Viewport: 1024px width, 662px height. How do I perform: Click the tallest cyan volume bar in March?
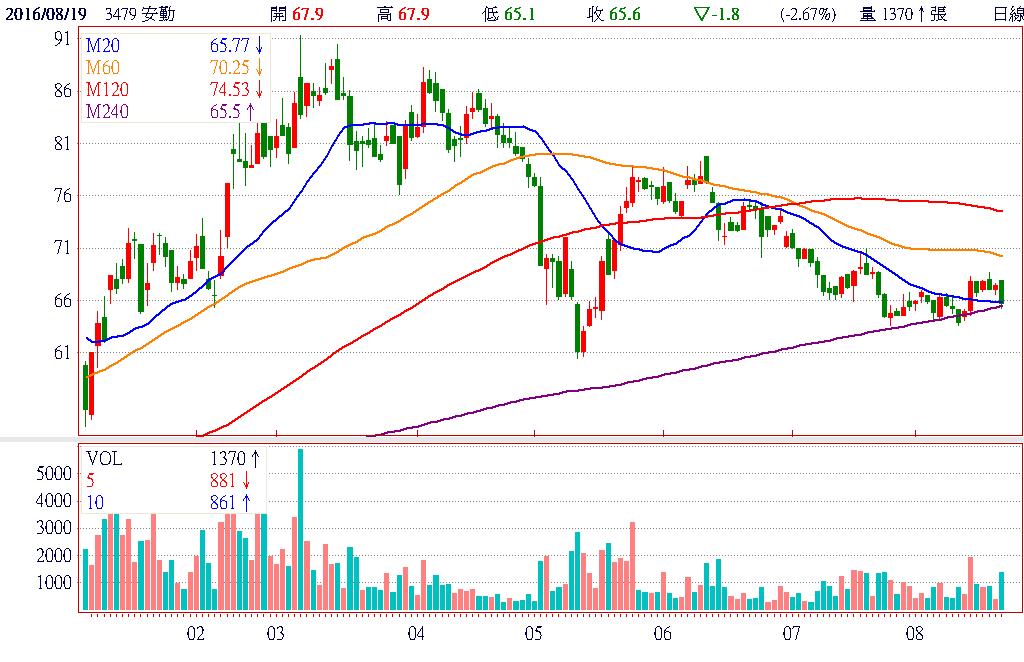[x=300, y=530]
